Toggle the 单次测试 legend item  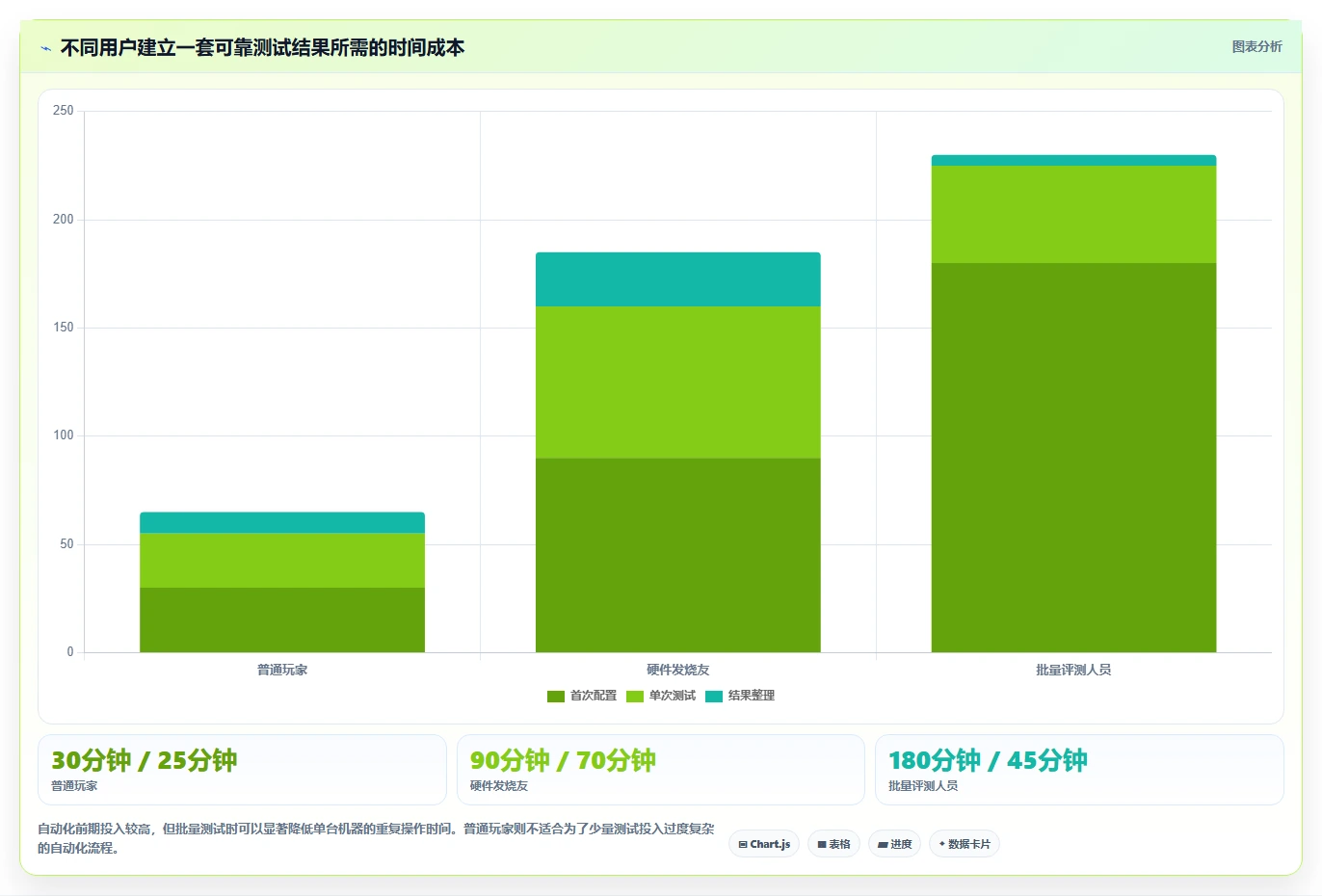click(661, 696)
